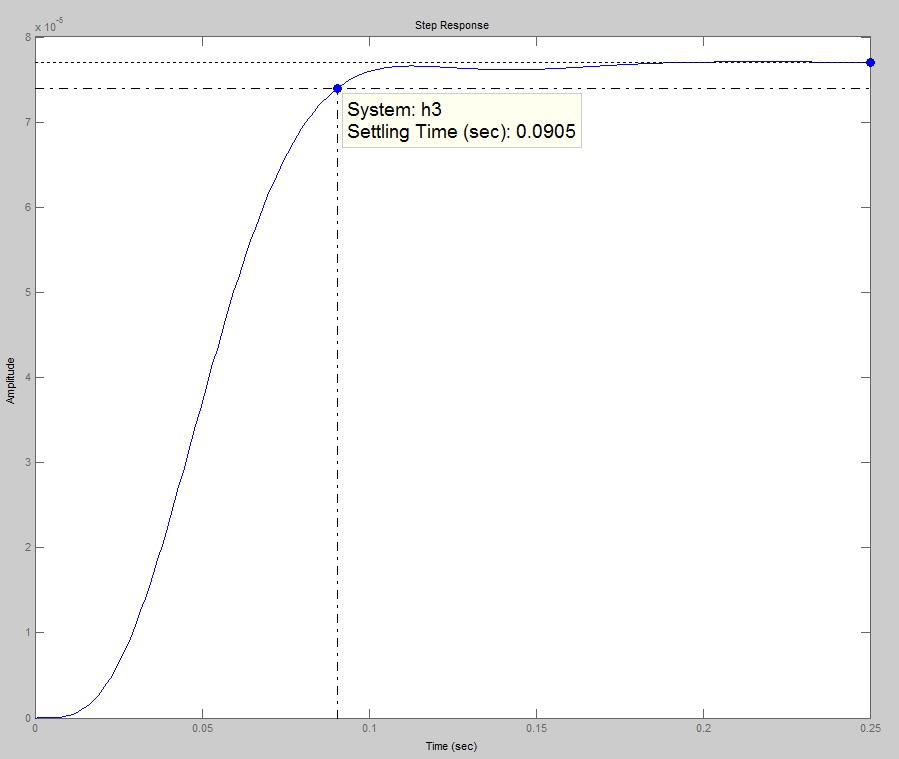
Task: Click the steady-state marker dot at 0.25 sec
Action: coord(870,62)
